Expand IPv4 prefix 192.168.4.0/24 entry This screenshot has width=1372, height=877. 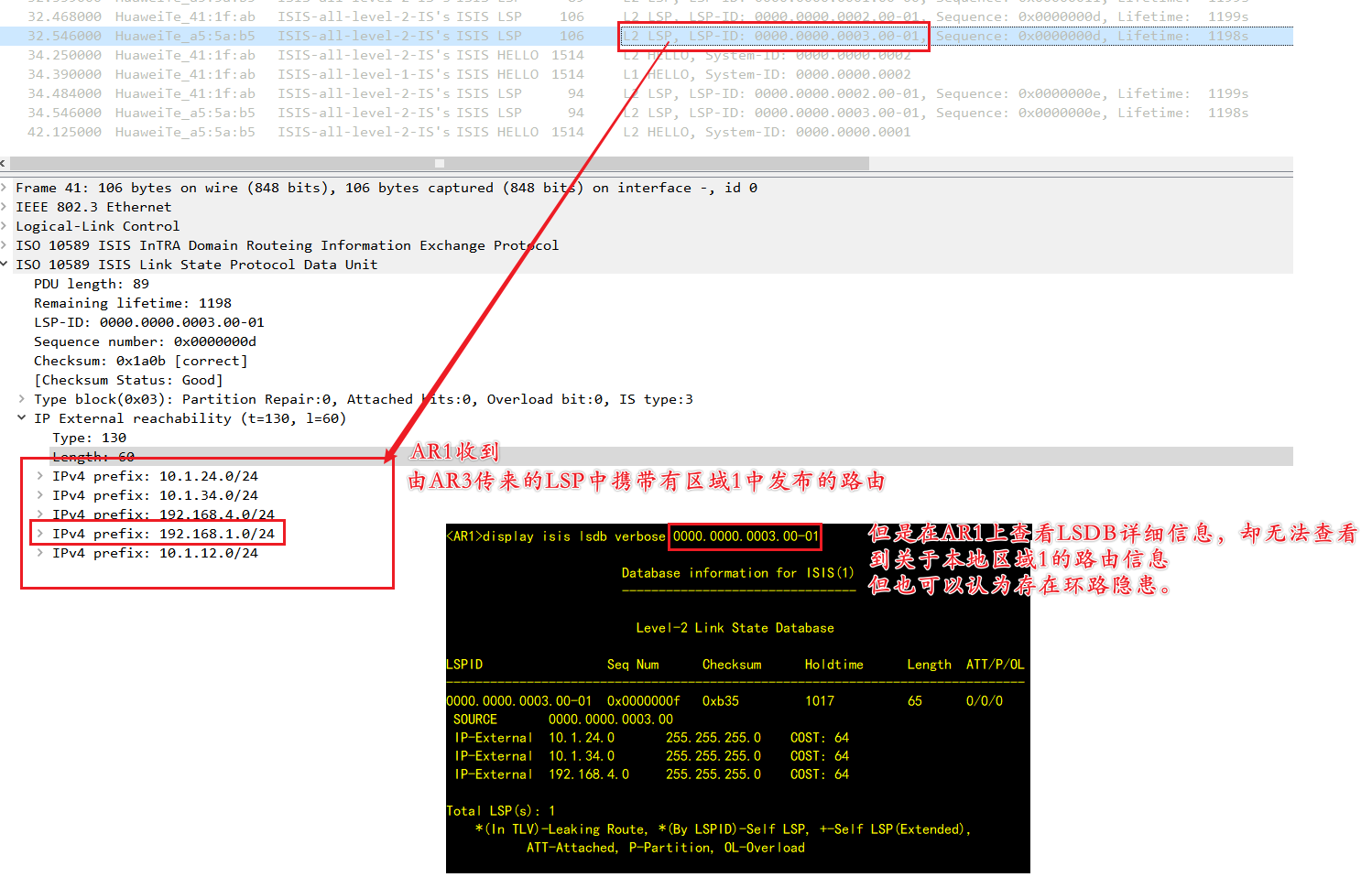[x=40, y=514]
